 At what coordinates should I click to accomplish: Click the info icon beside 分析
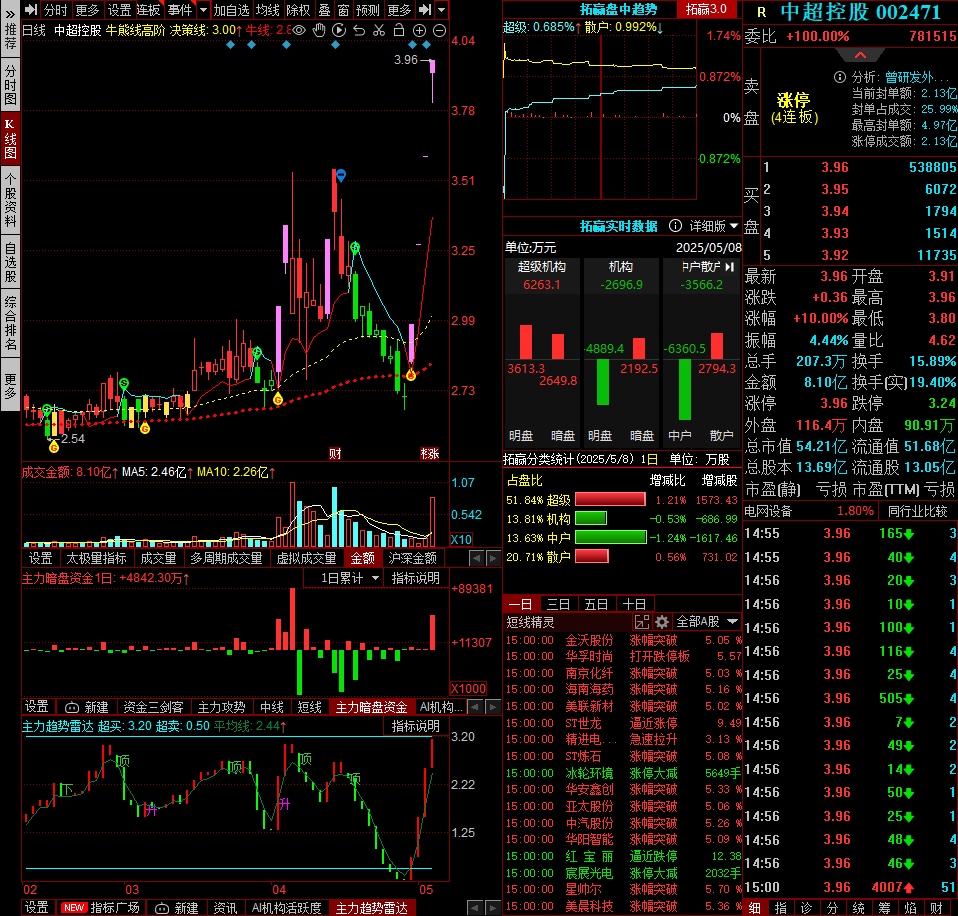tap(839, 77)
